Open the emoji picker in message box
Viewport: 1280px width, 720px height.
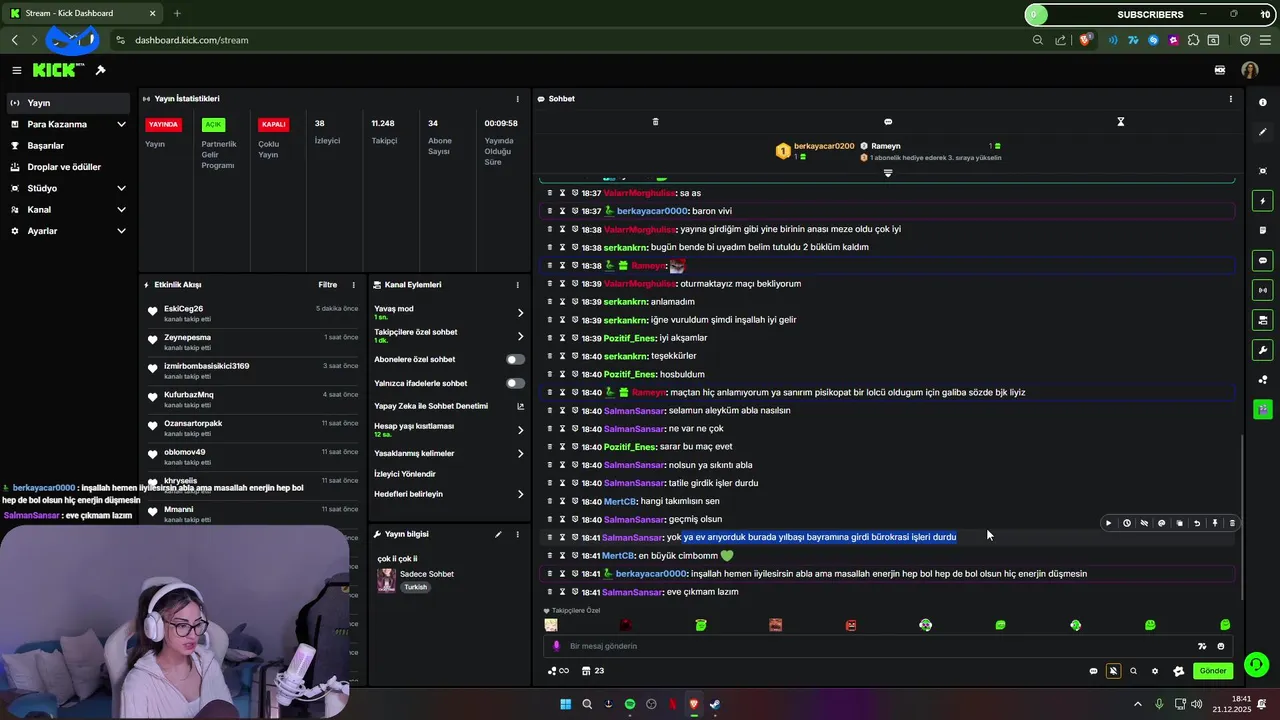1221,646
